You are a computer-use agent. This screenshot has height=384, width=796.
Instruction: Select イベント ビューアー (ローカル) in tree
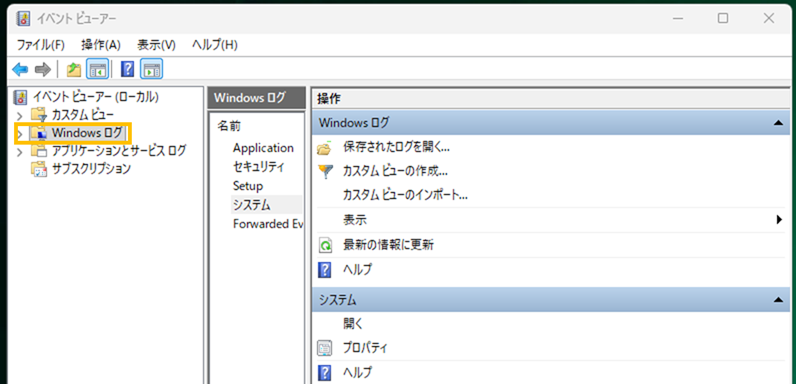(x=96, y=97)
